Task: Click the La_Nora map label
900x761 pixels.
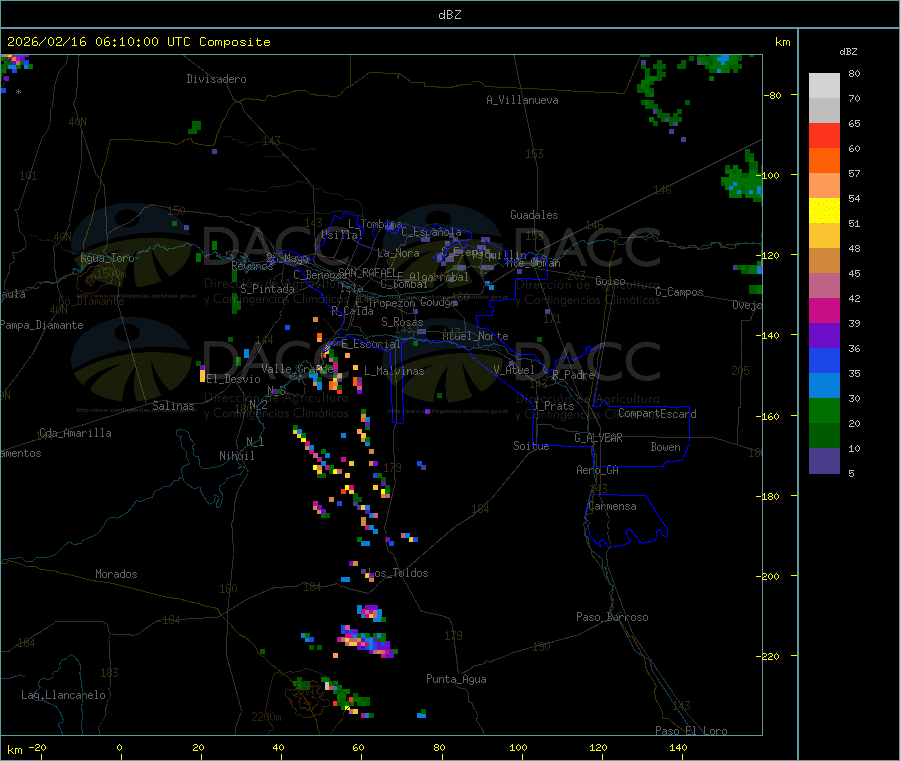Action: click(x=398, y=253)
